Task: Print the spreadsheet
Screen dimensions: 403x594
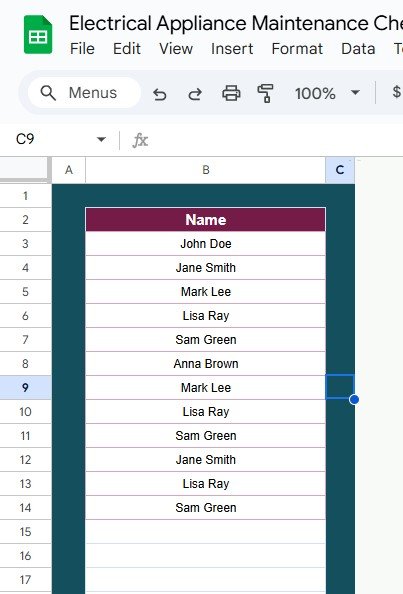Action: [x=231, y=93]
